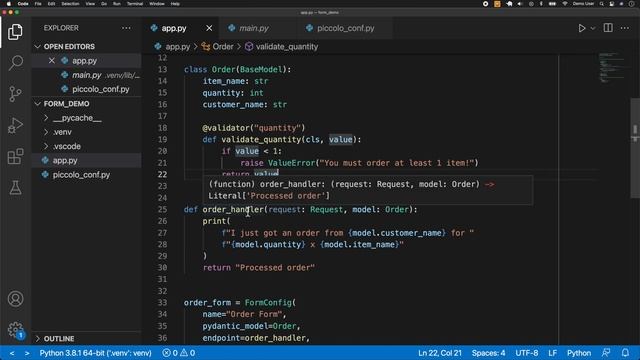Viewport: 640px width, 360px height.
Task: Select piccolo_conf.py in Open Editors
Action: point(100,89)
